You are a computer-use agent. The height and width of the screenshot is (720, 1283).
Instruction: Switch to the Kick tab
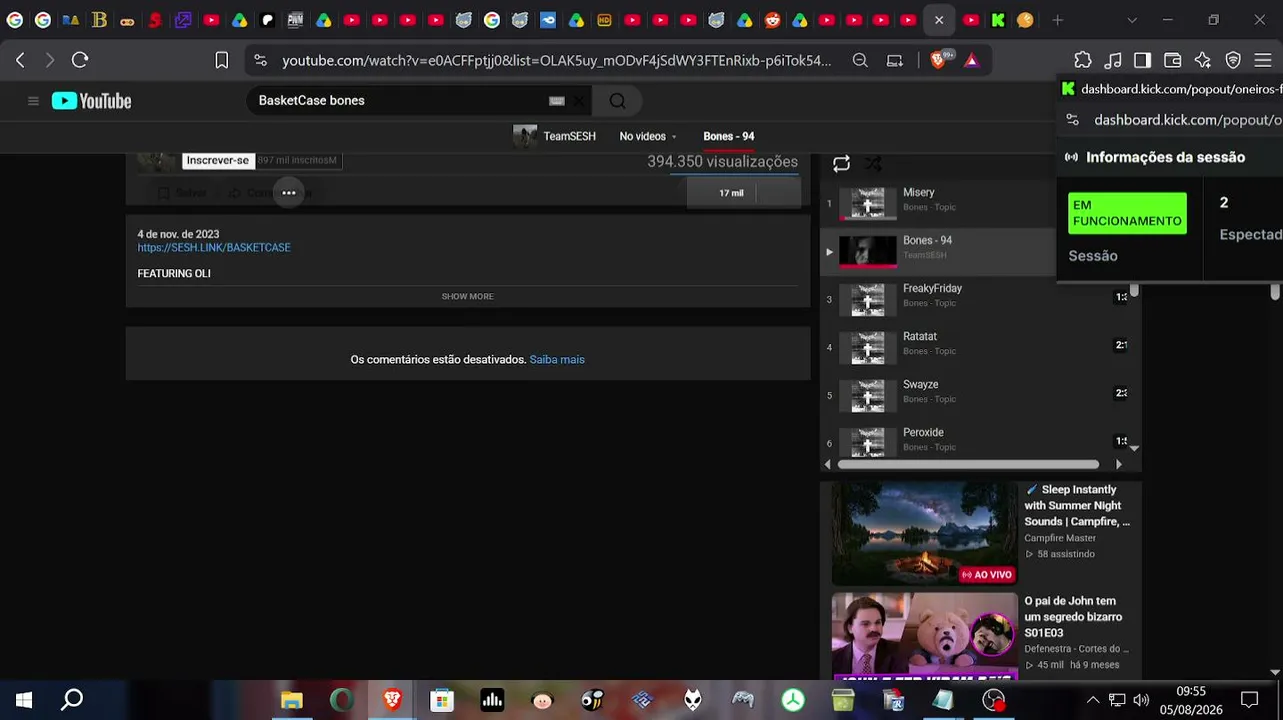(998, 20)
